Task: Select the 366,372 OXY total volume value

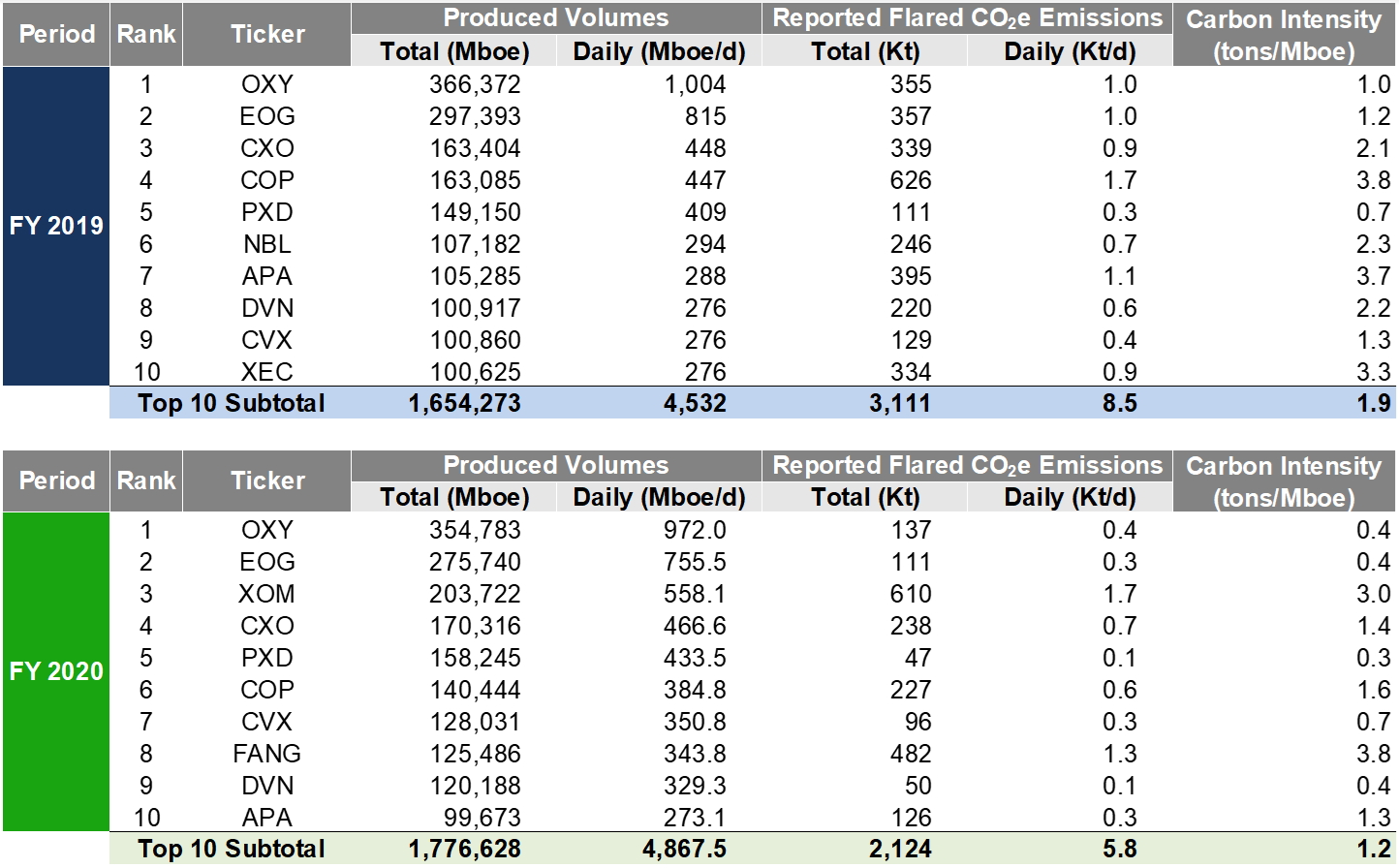Action: pos(475,84)
